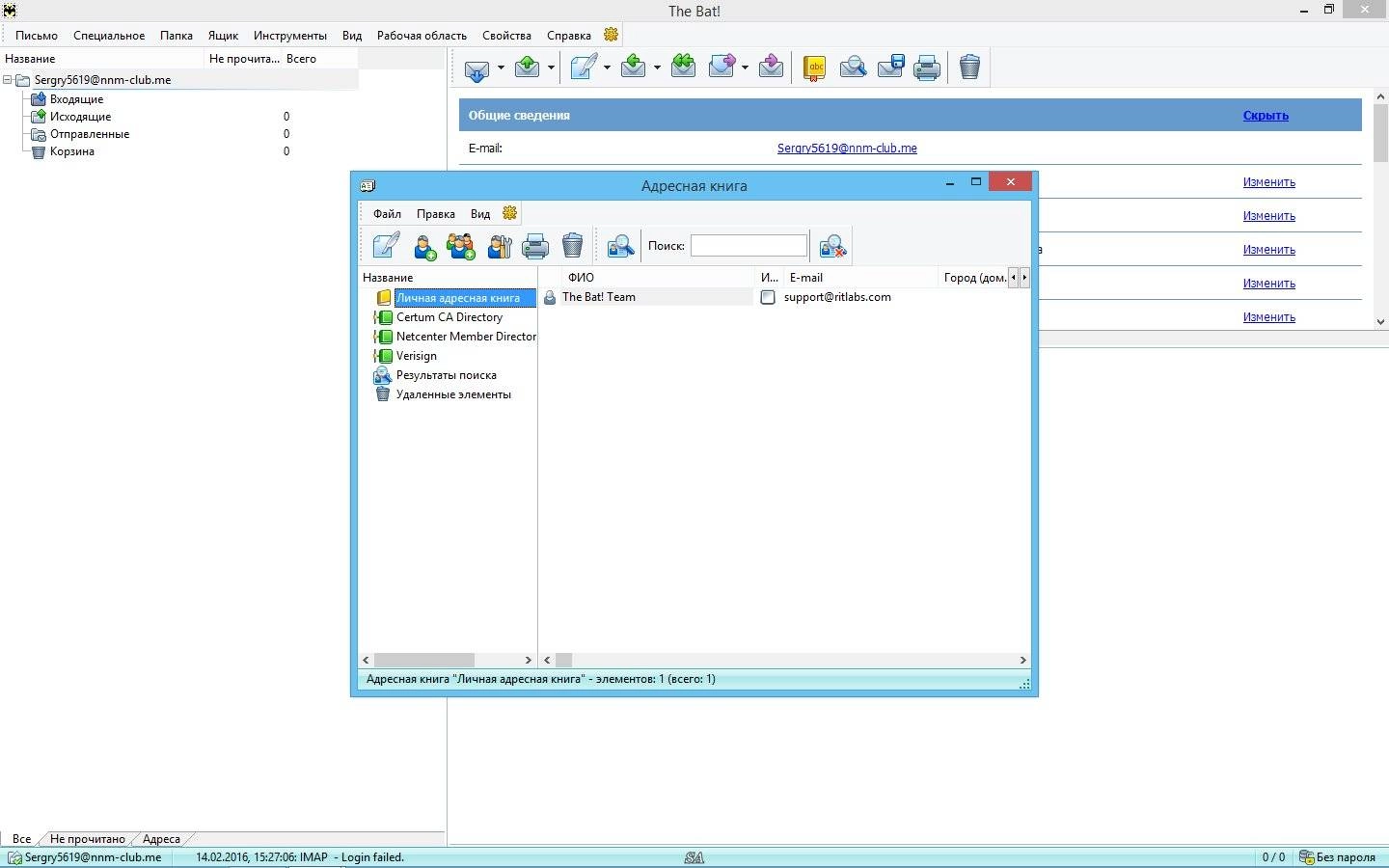This screenshot has width=1389, height=868.
Task: Select Удаленные элементы in Address Book
Action: tap(453, 394)
